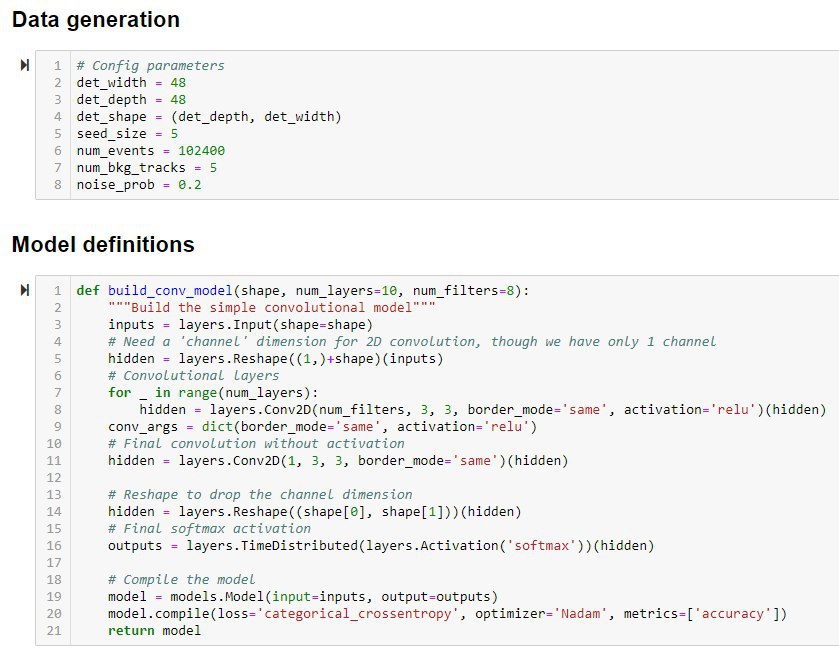839x651 pixels.
Task: Click the 'conv_args = dict(' line
Action: click(323, 427)
